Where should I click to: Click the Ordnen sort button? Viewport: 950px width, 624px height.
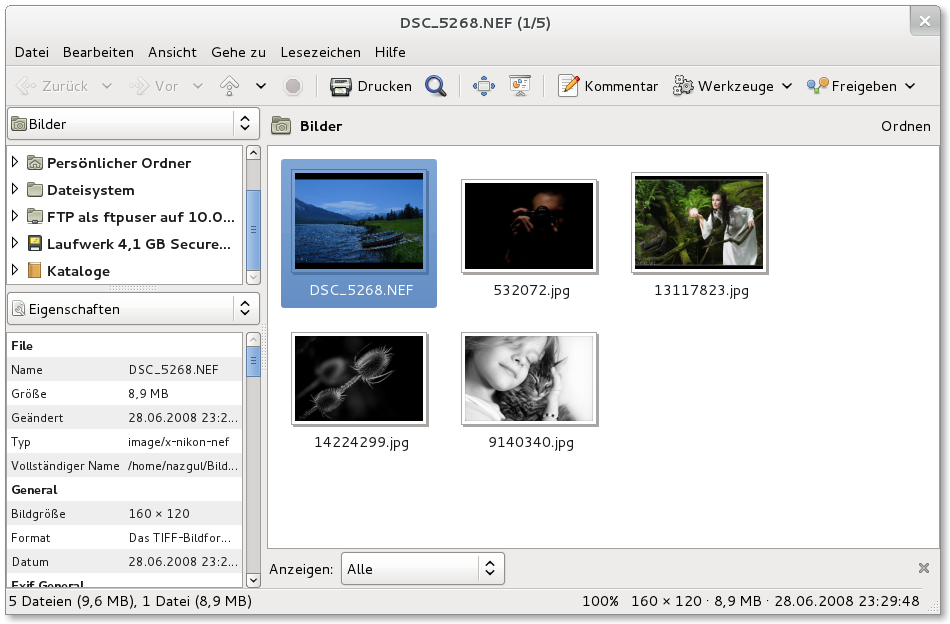(x=906, y=126)
